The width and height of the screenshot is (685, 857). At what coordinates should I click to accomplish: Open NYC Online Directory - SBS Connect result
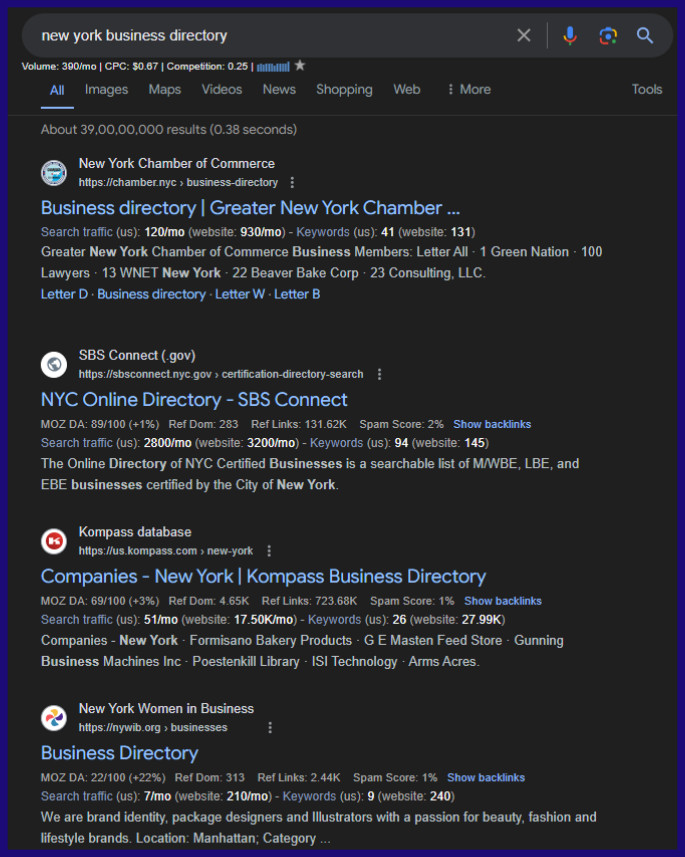click(194, 400)
